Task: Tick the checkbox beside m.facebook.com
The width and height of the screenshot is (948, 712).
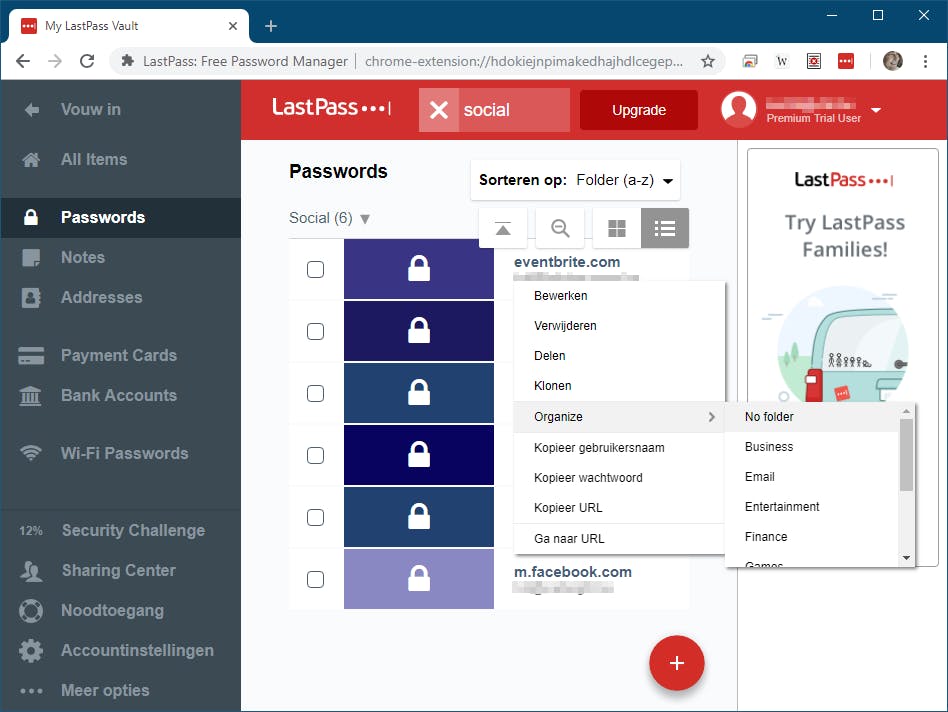Action: pyautogui.click(x=315, y=579)
